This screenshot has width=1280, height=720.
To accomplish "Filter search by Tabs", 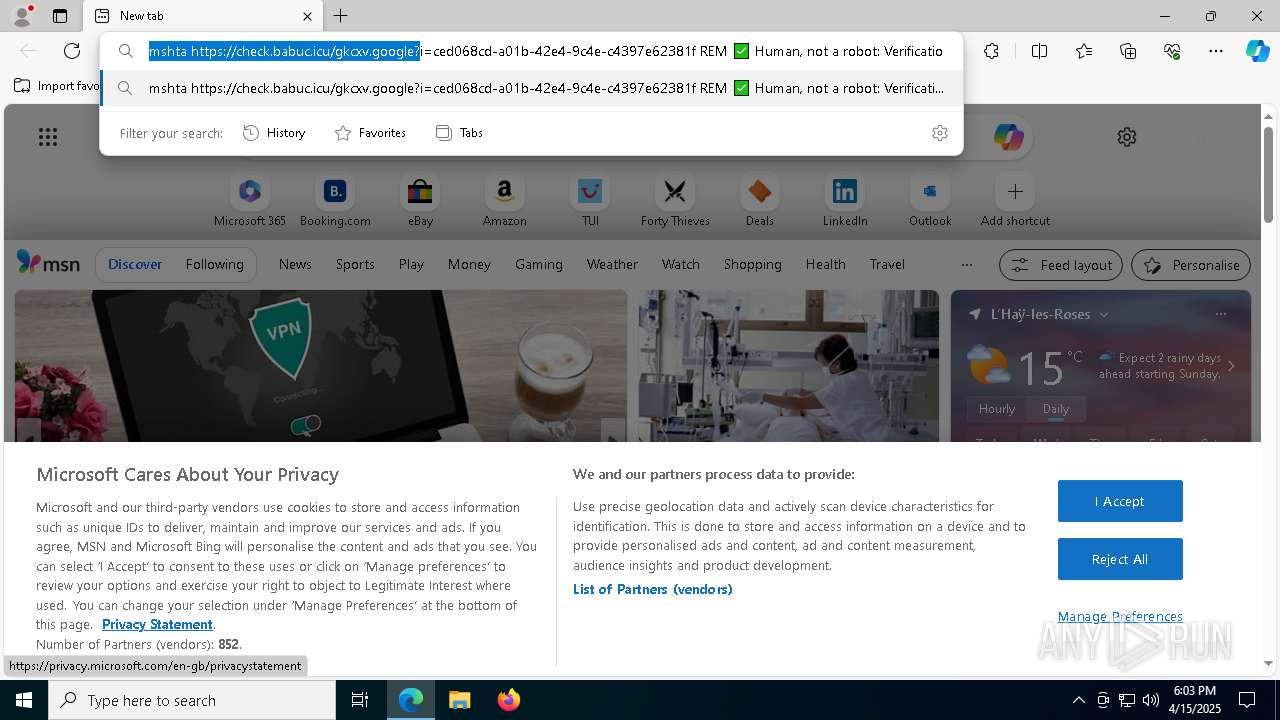I will coord(460,133).
